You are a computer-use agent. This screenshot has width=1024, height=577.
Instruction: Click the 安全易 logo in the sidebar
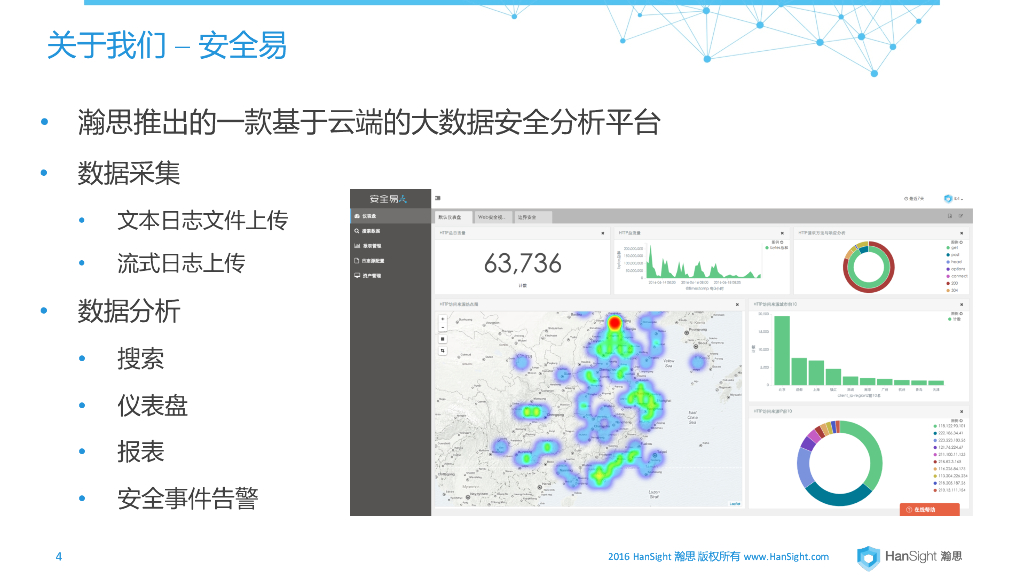[388, 198]
